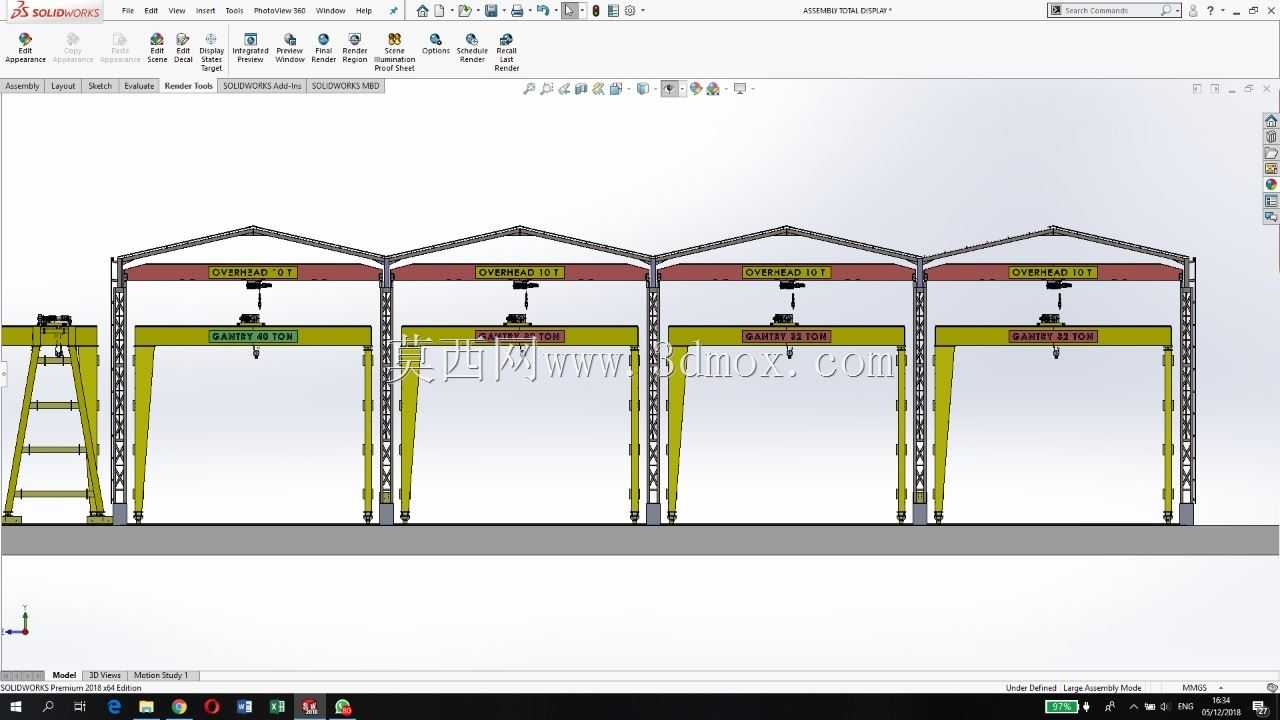Print the current document
The height and width of the screenshot is (720, 1280).
pos(517,11)
